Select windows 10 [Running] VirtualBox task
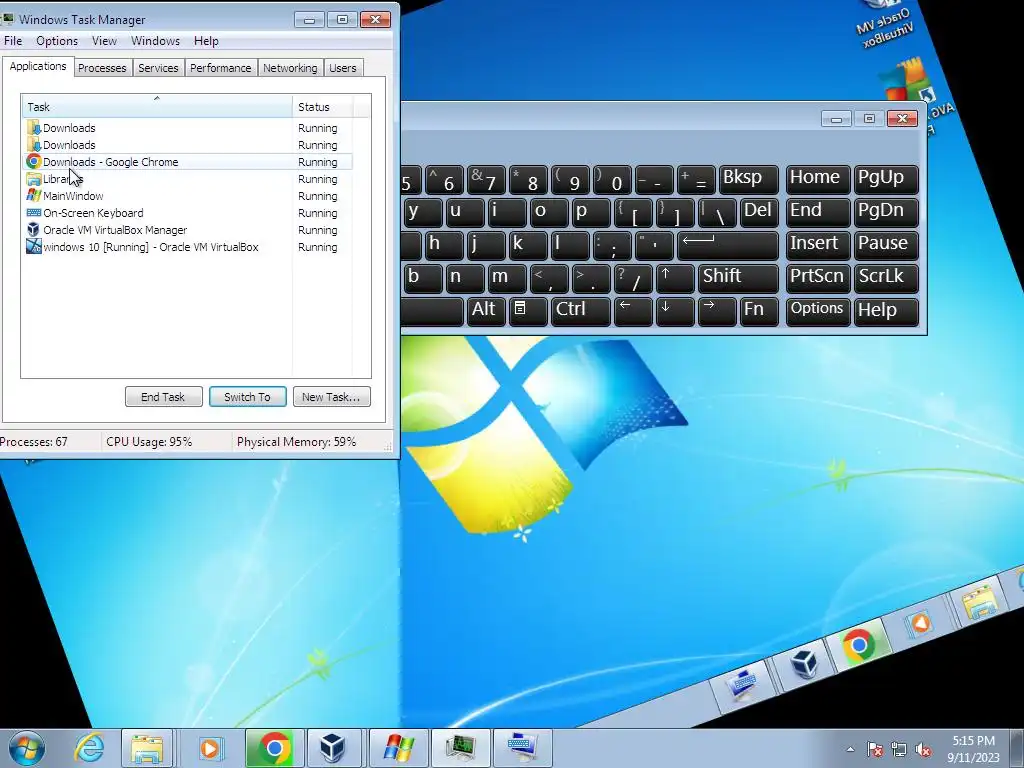The height and width of the screenshot is (768, 1024). point(188,247)
